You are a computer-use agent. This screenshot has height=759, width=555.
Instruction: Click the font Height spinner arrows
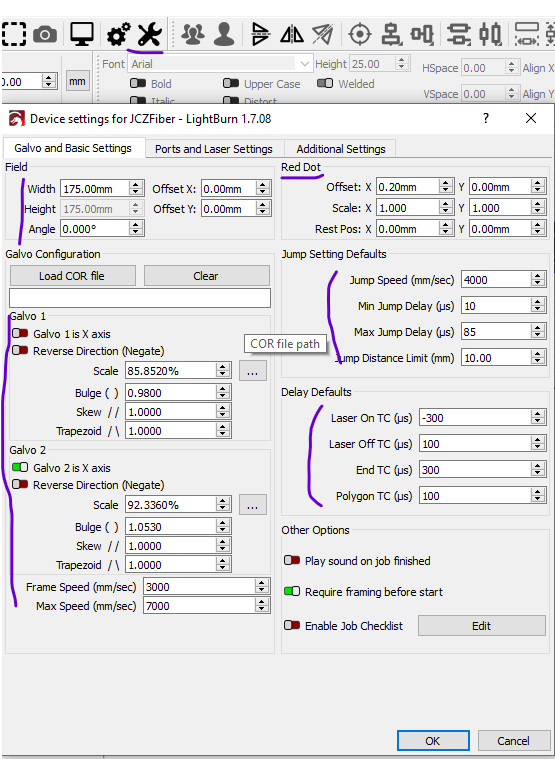[x=401, y=63]
